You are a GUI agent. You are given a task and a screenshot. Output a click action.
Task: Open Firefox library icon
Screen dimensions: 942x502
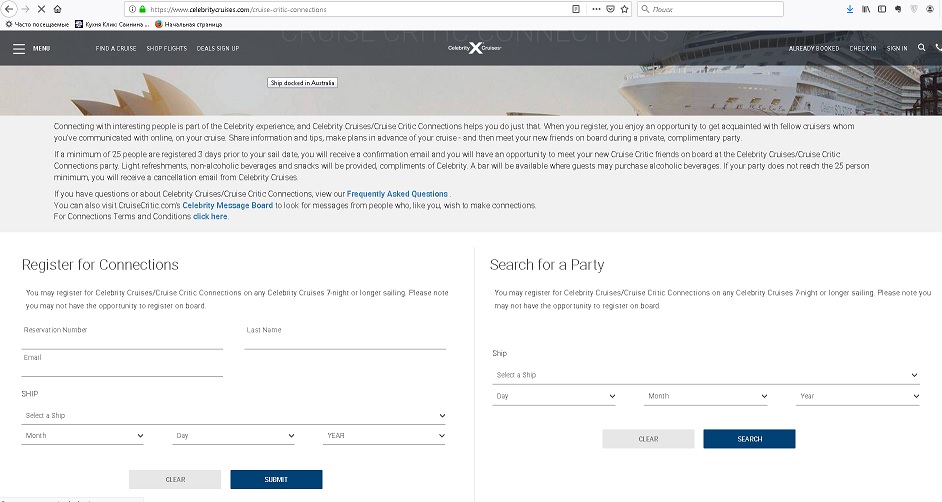(866, 9)
